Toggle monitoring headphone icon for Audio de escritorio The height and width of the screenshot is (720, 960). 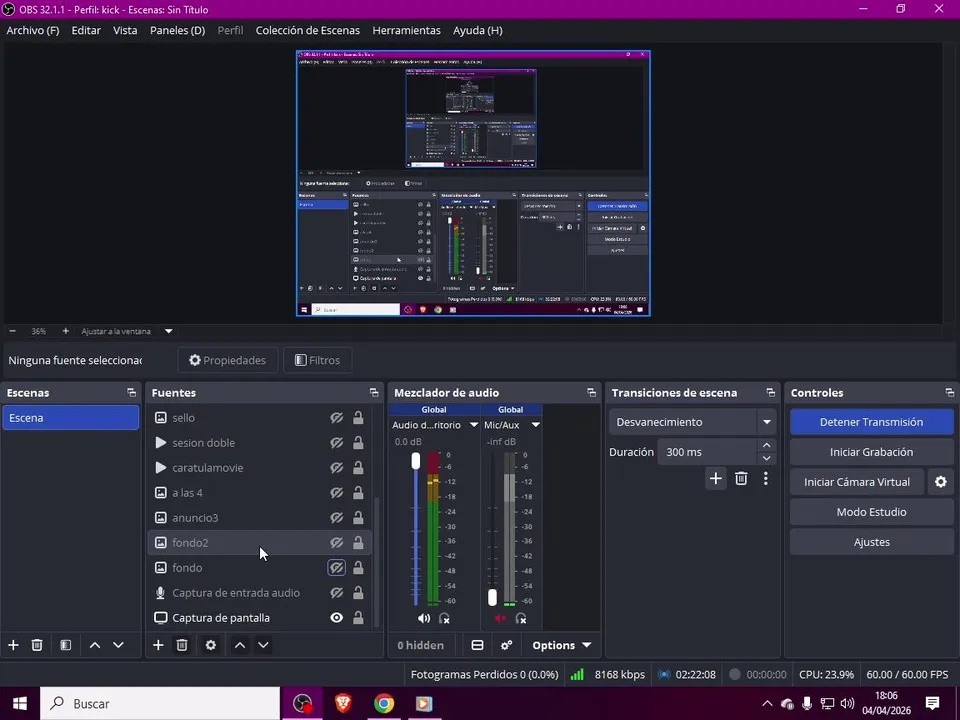pos(444,618)
